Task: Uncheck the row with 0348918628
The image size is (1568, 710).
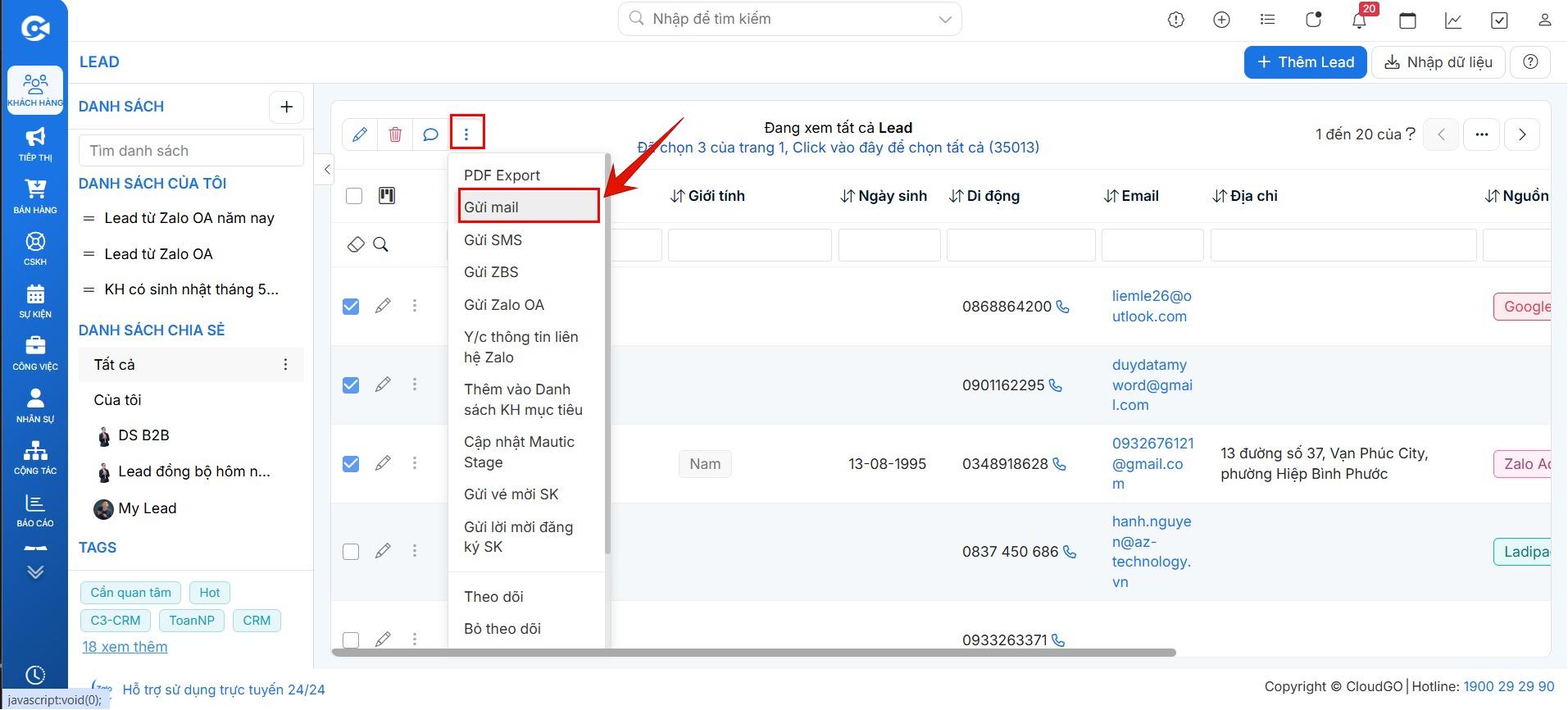Action: click(351, 463)
